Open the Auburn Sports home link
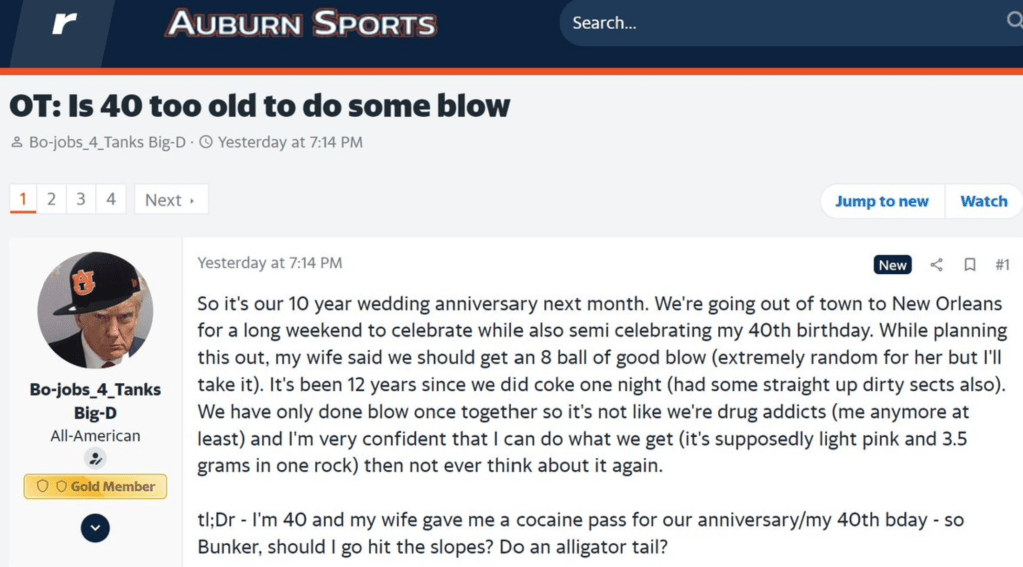 pyautogui.click(x=301, y=24)
